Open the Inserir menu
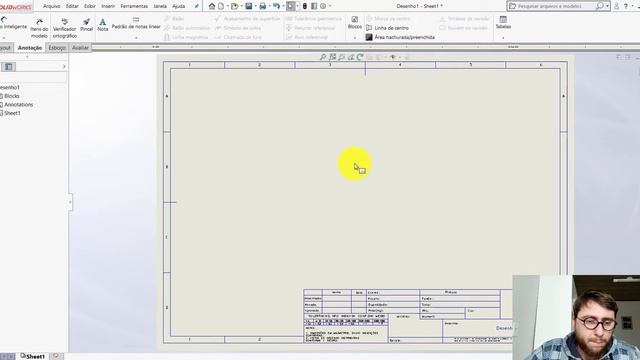640x360 pixels. pyautogui.click(x=108, y=6)
